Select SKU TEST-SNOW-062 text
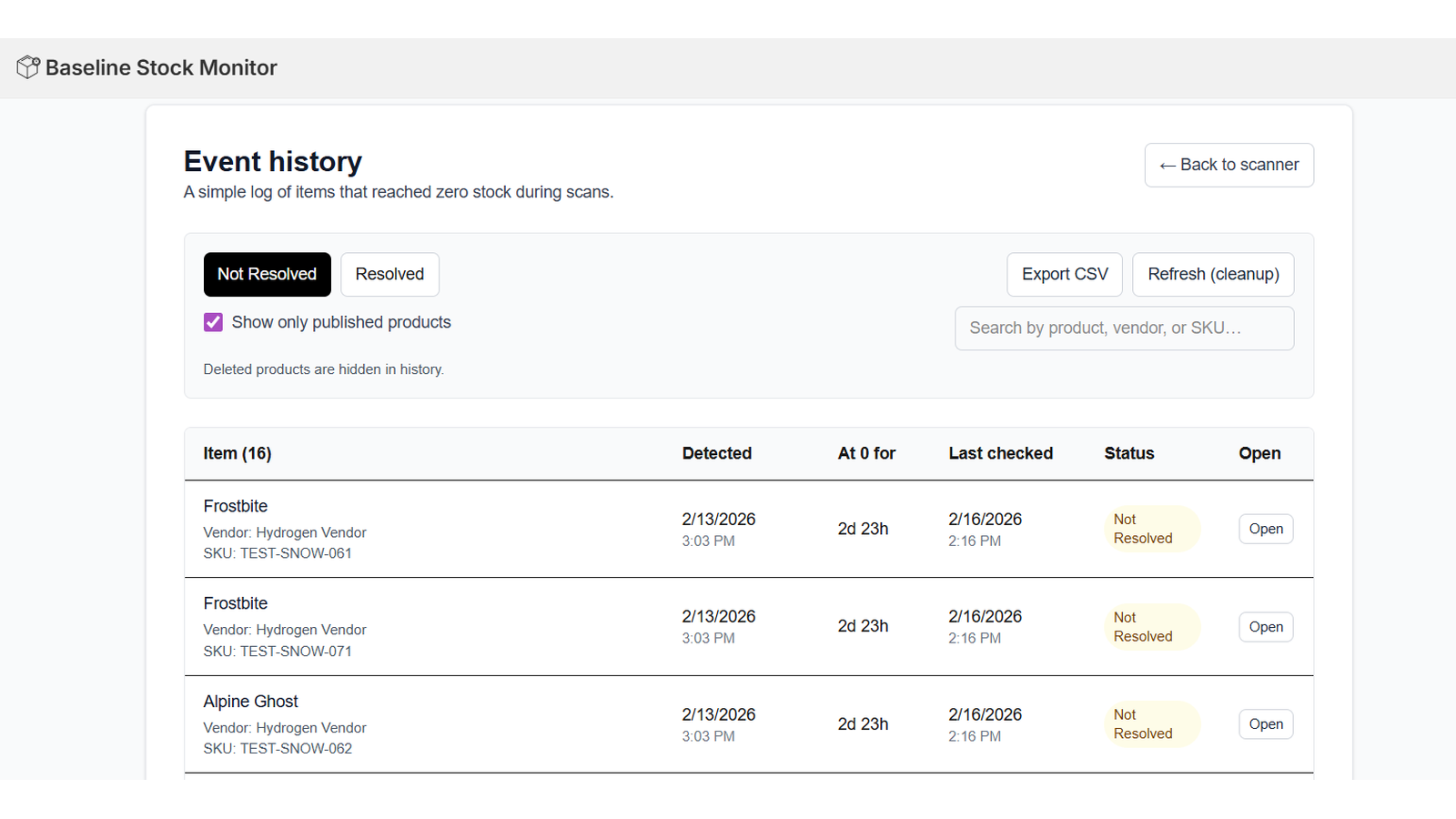The height and width of the screenshot is (819, 1456). [x=278, y=748]
